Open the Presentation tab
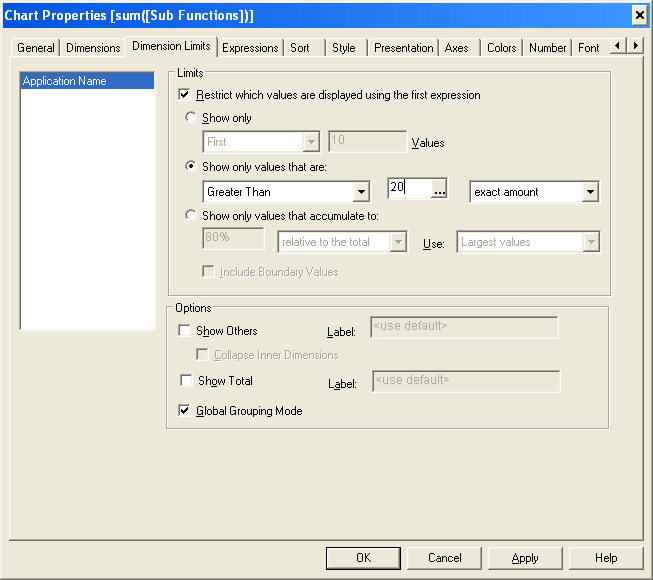Image resolution: width=653 pixels, height=580 pixels. (403, 48)
